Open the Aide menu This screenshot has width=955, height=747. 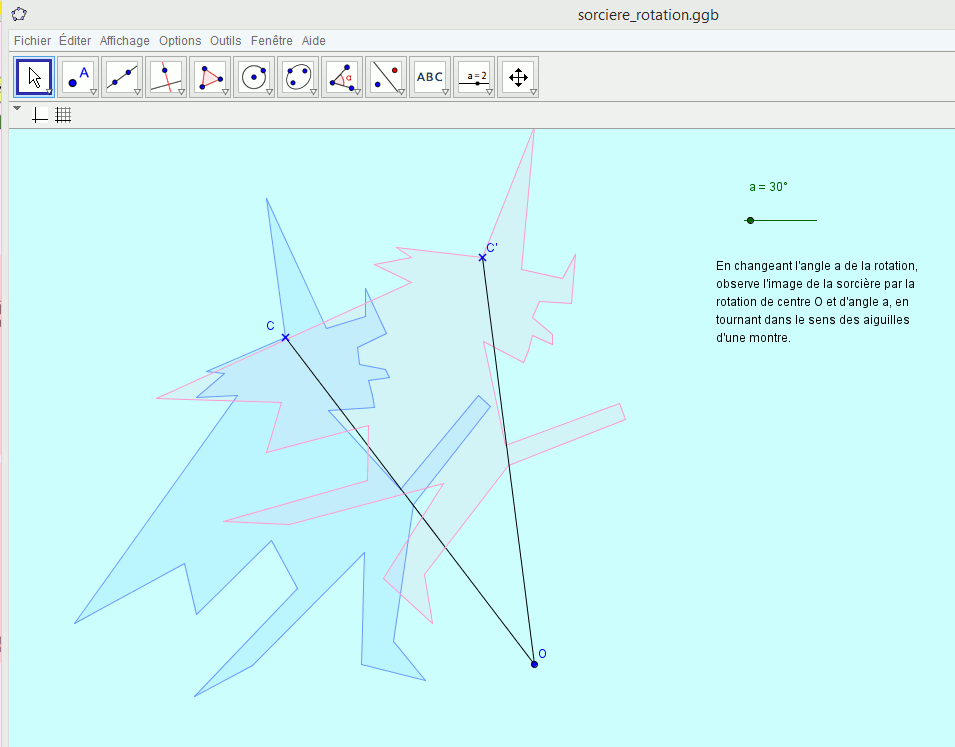pos(313,40)
